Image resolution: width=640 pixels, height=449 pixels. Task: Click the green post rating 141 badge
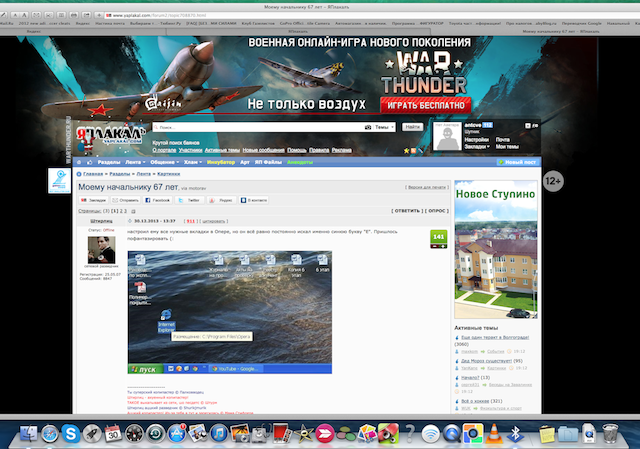[438, 237]
